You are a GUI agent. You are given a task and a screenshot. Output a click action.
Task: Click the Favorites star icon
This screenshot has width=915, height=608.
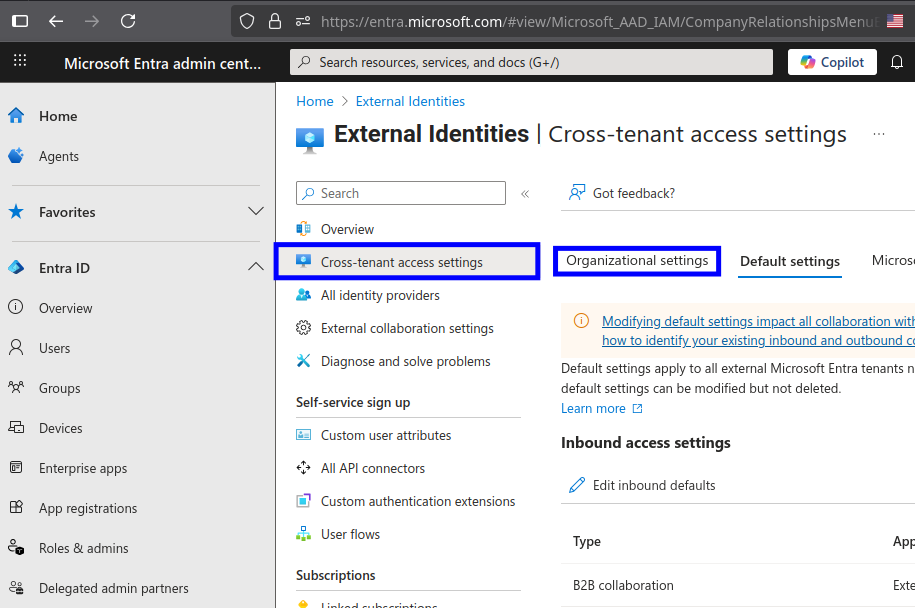(16, 211)
